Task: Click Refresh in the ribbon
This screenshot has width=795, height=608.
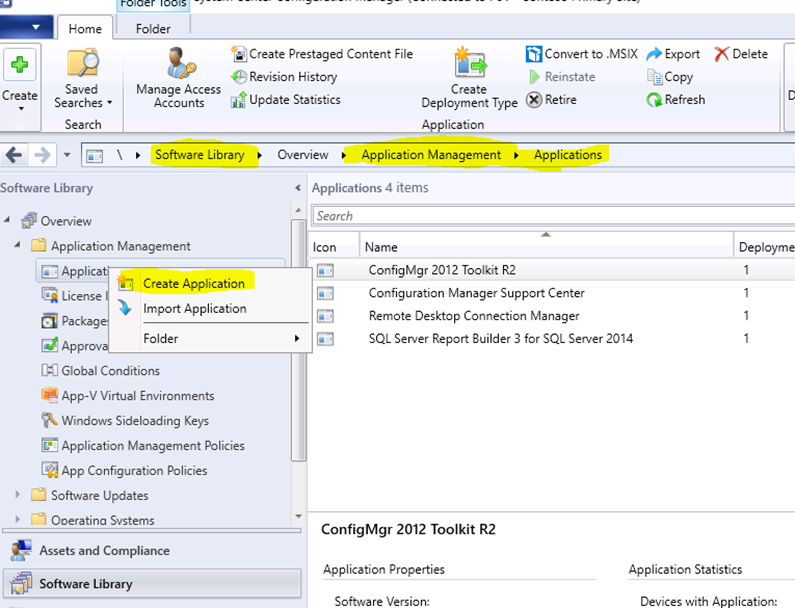Action: pos(676,99)
